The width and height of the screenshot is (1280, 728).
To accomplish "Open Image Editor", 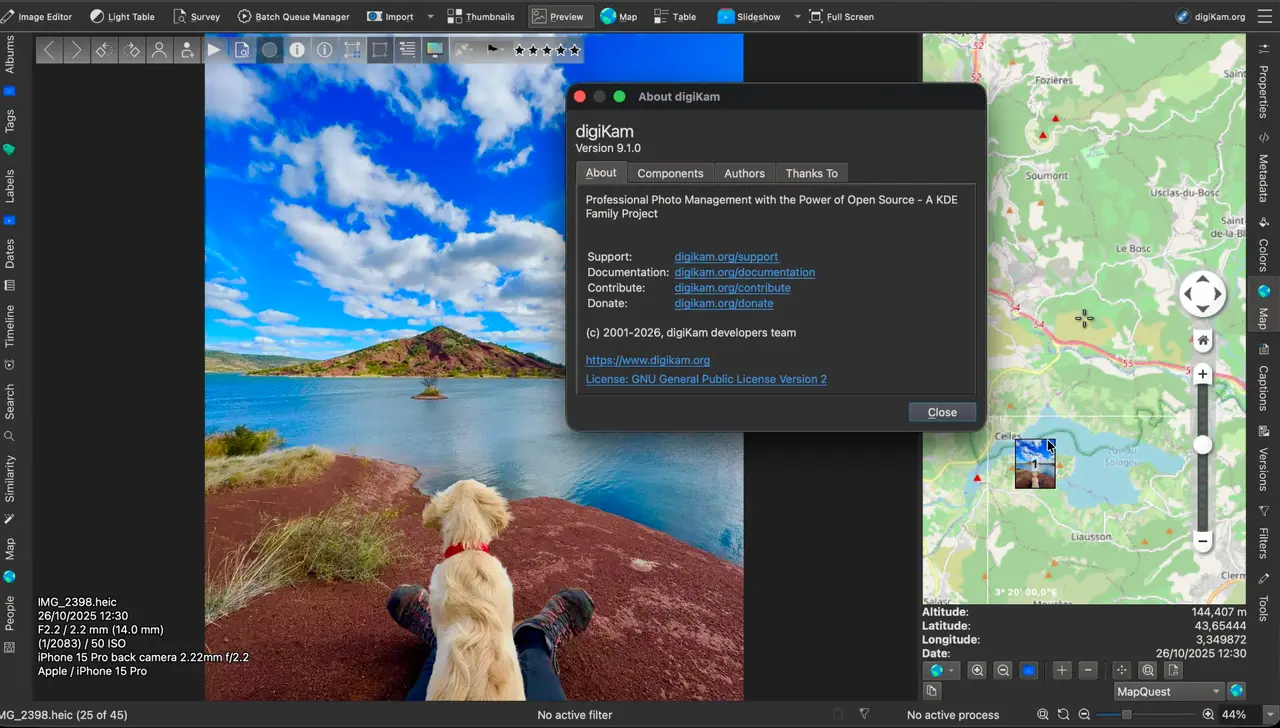I will point(37,17).
